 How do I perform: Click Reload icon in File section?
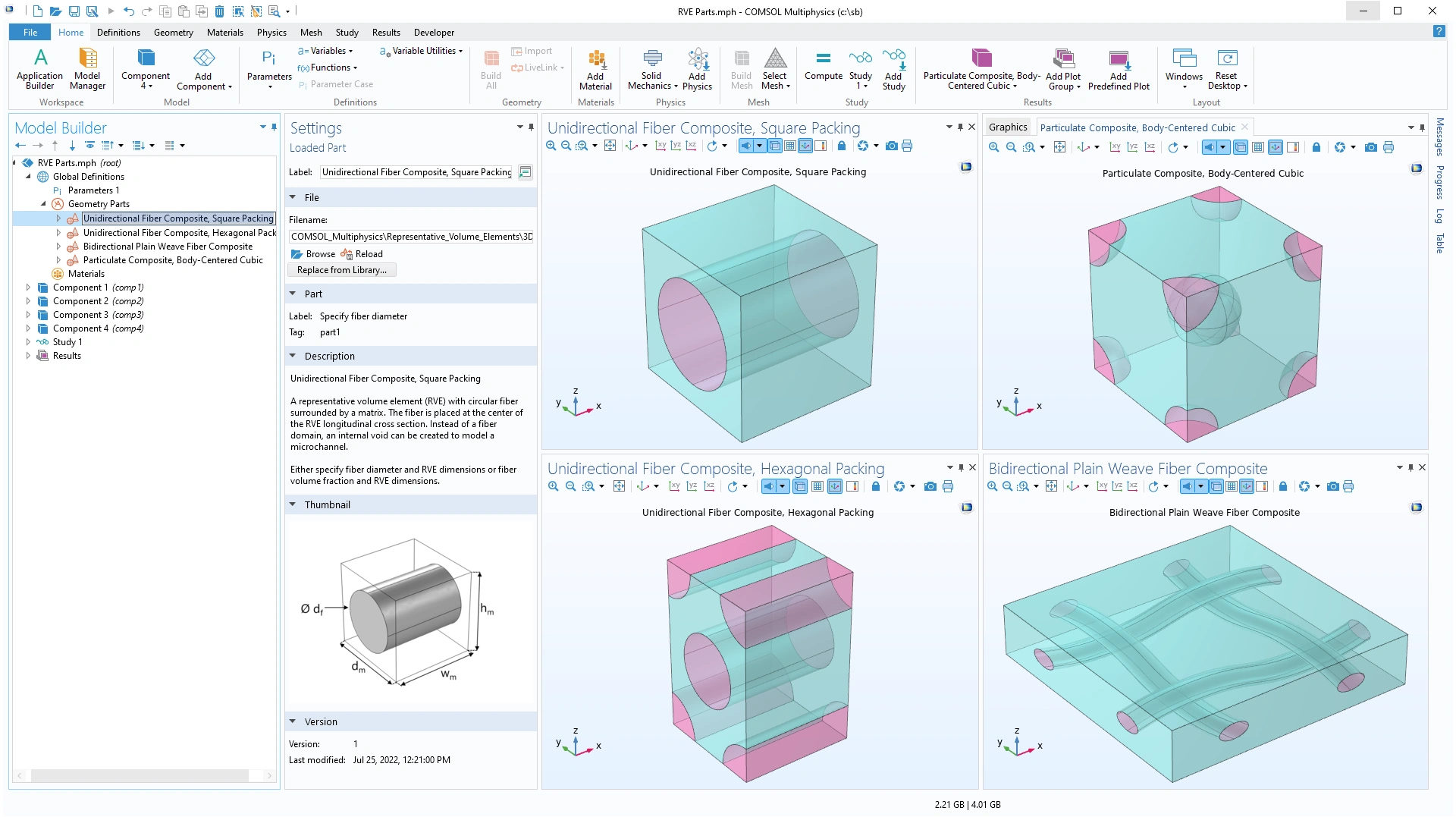[362, 254]
